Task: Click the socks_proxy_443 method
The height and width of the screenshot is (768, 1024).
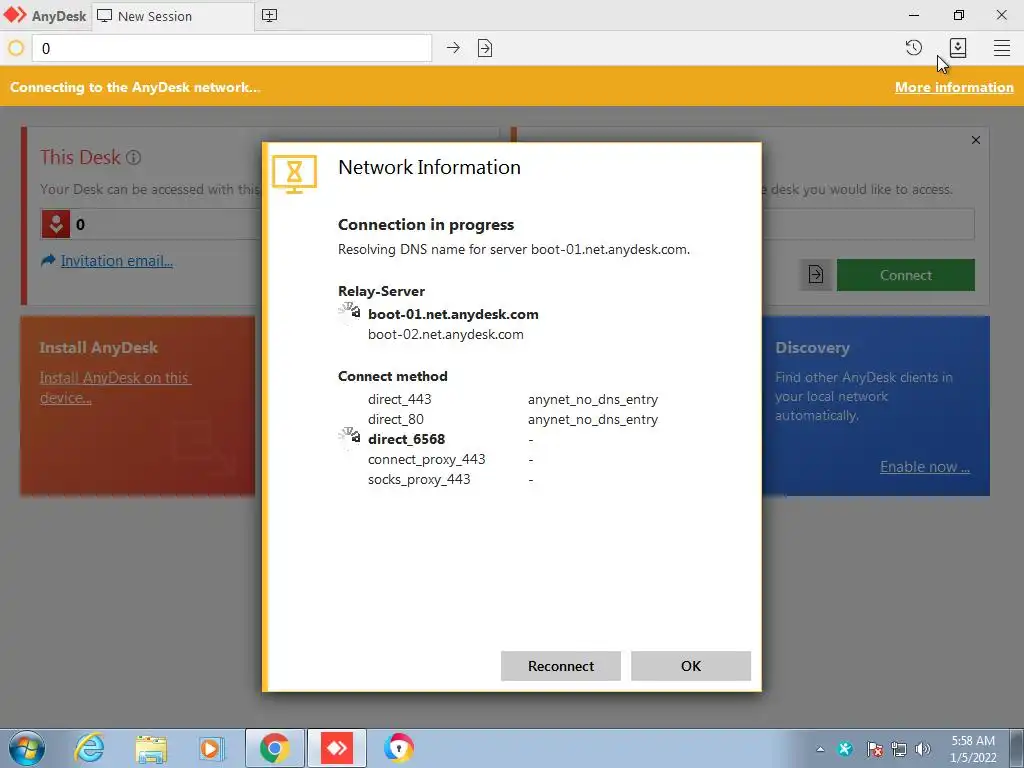Action: click(419, 479)
